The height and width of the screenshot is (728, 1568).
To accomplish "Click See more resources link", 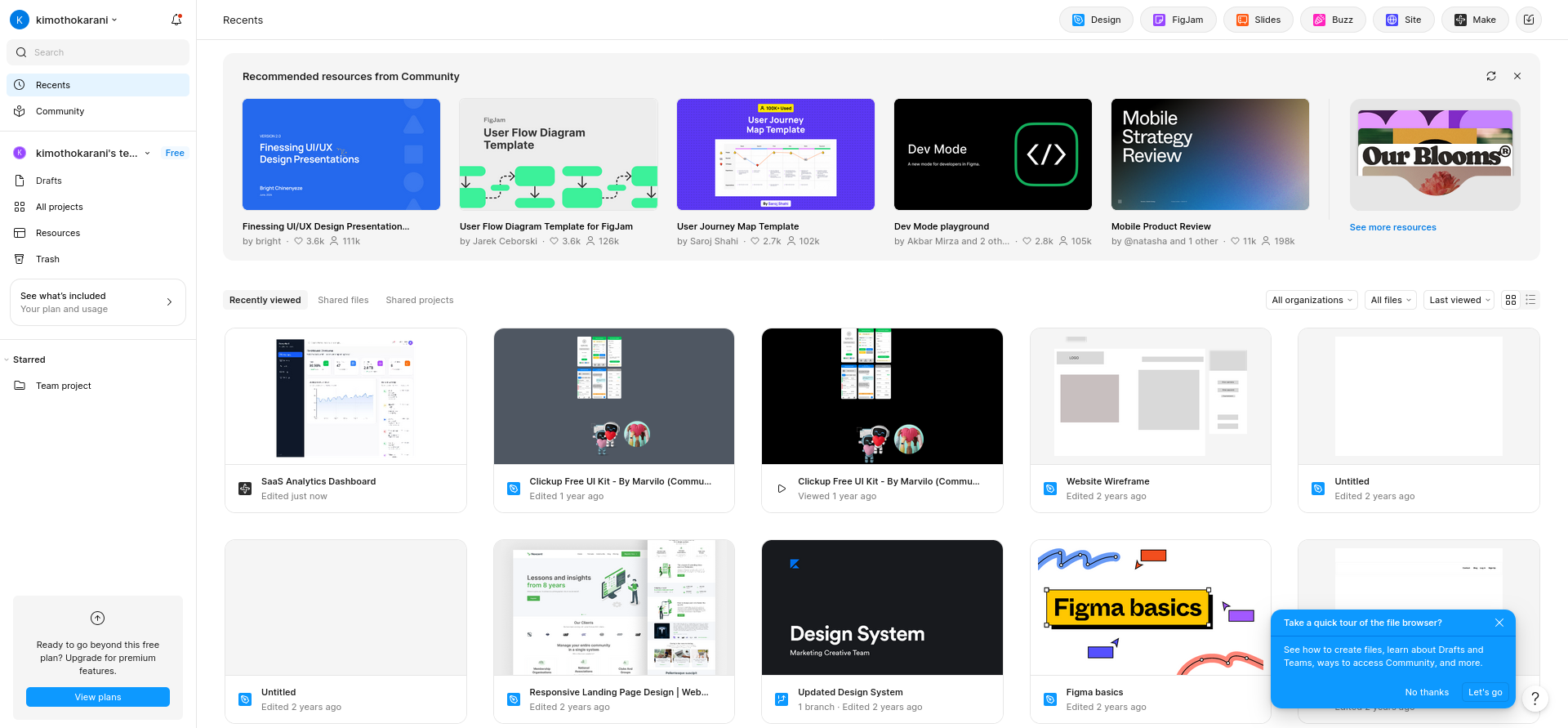I will 1393,227.
